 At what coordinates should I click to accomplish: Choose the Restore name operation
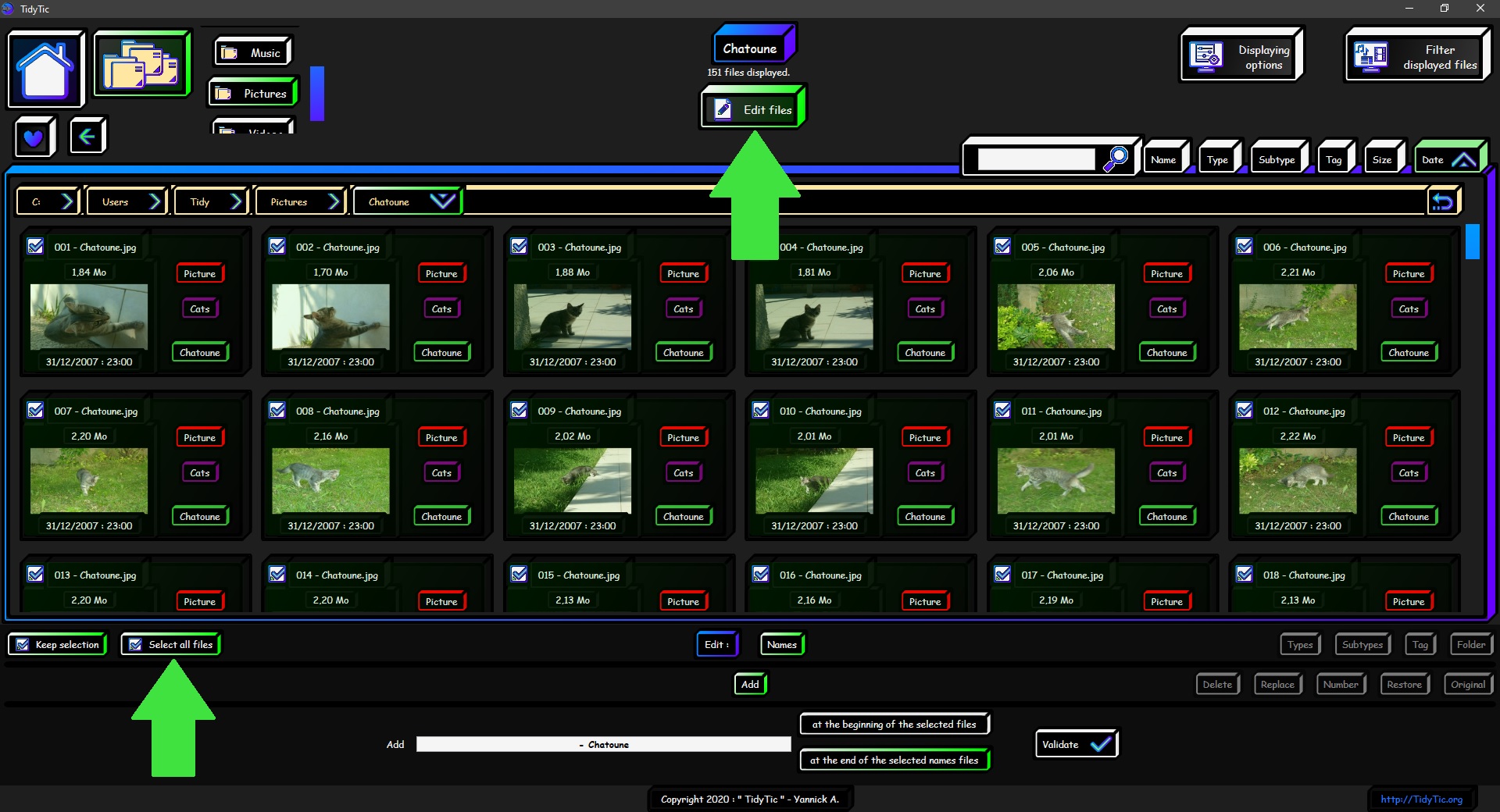[1404, 684]
